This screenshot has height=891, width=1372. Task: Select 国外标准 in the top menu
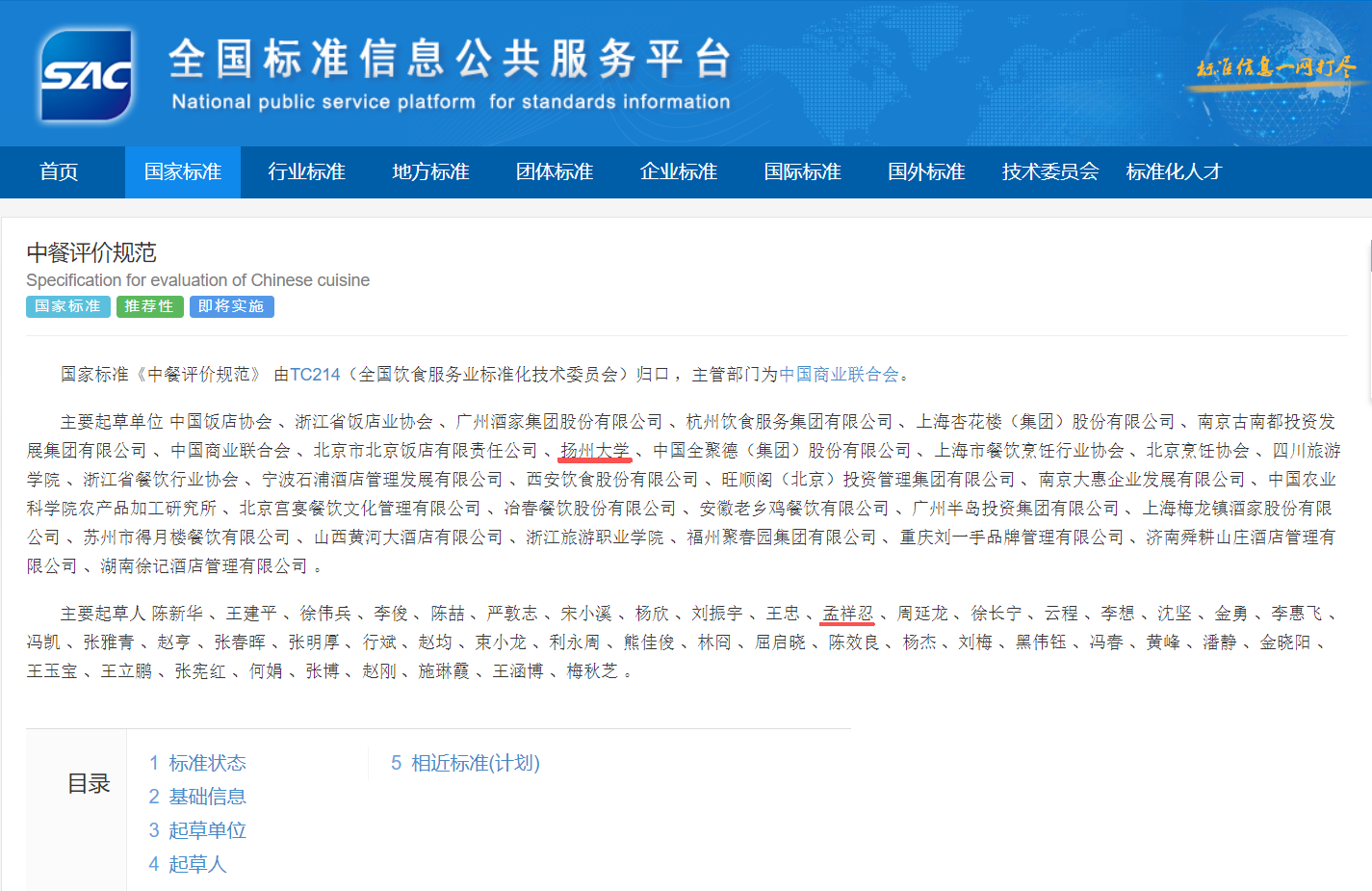pyautogui.click(x=926, y=172)
